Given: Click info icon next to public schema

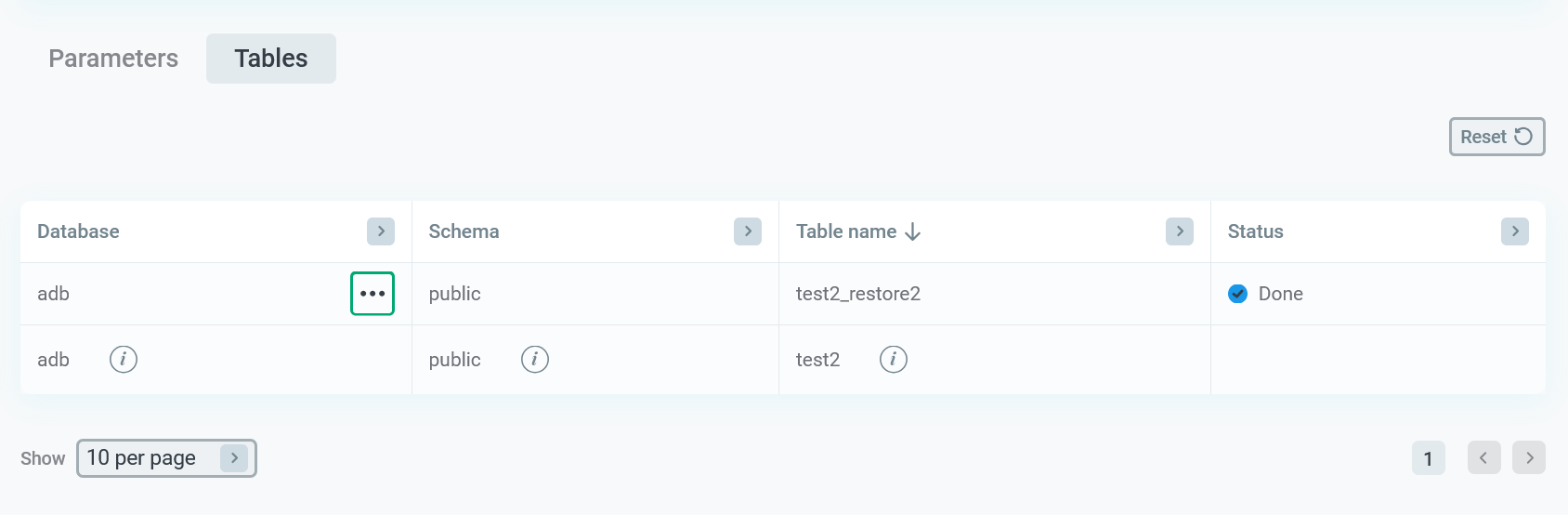Looking at the screenshot, I should tap(535, 359).
